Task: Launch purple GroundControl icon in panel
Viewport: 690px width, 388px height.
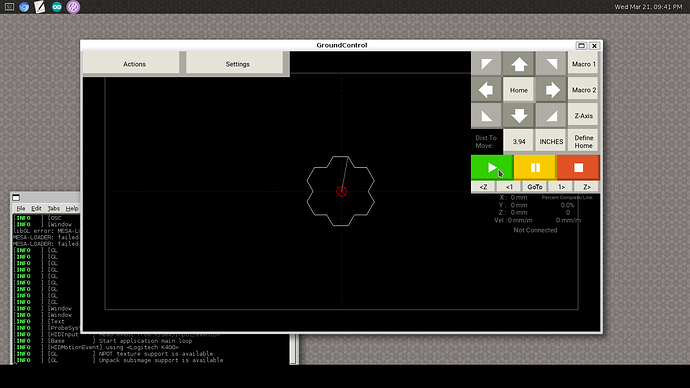Action: pos(73,7)
